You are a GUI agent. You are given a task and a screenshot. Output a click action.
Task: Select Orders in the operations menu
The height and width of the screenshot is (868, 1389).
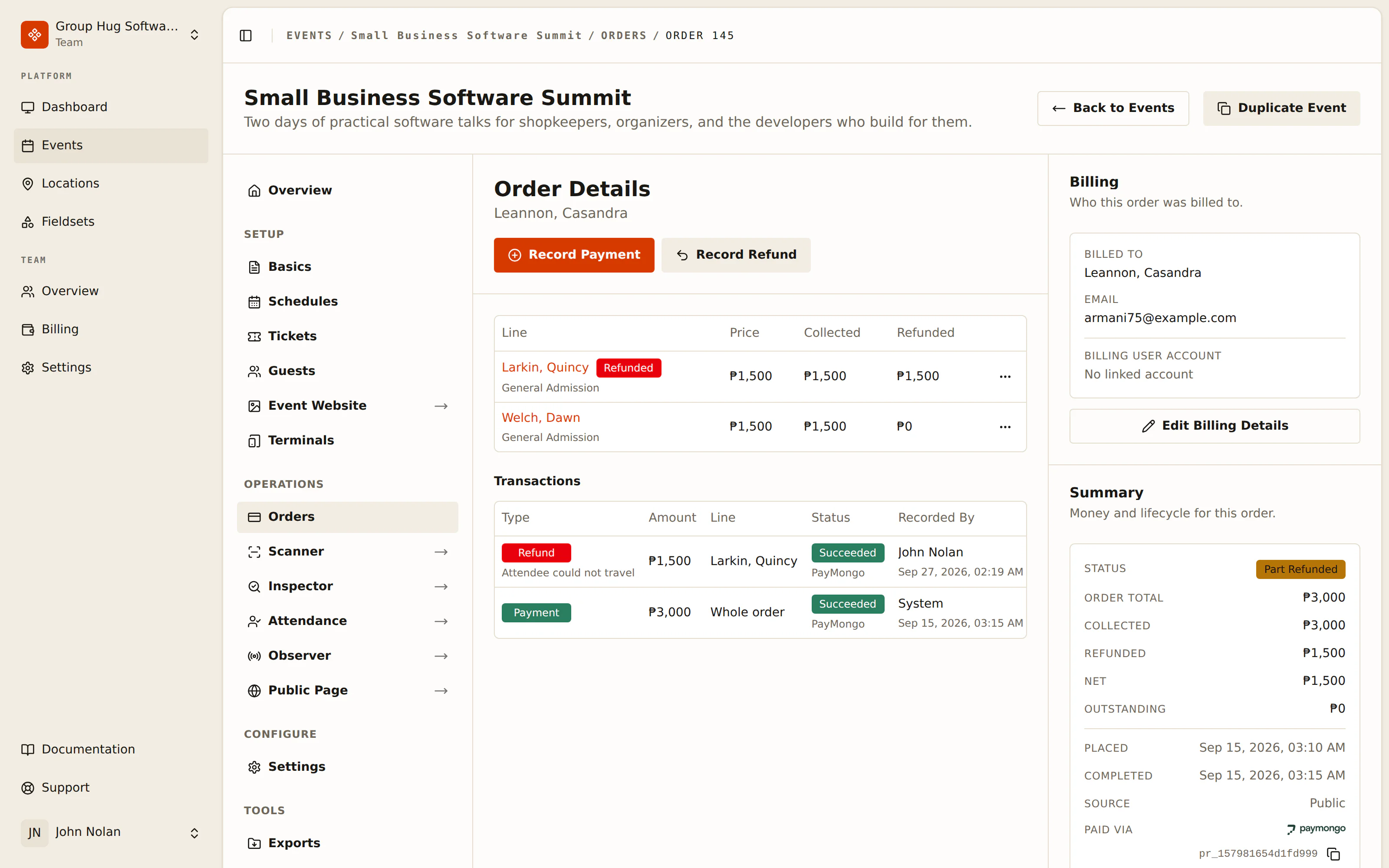pyautogui.click(x=347, y=516)
